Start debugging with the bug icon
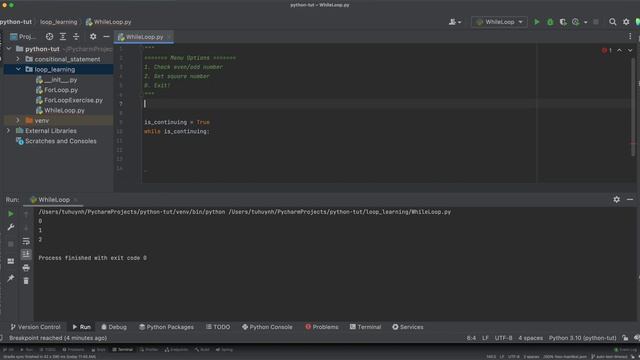640x360 pixels. click(550, 22)
